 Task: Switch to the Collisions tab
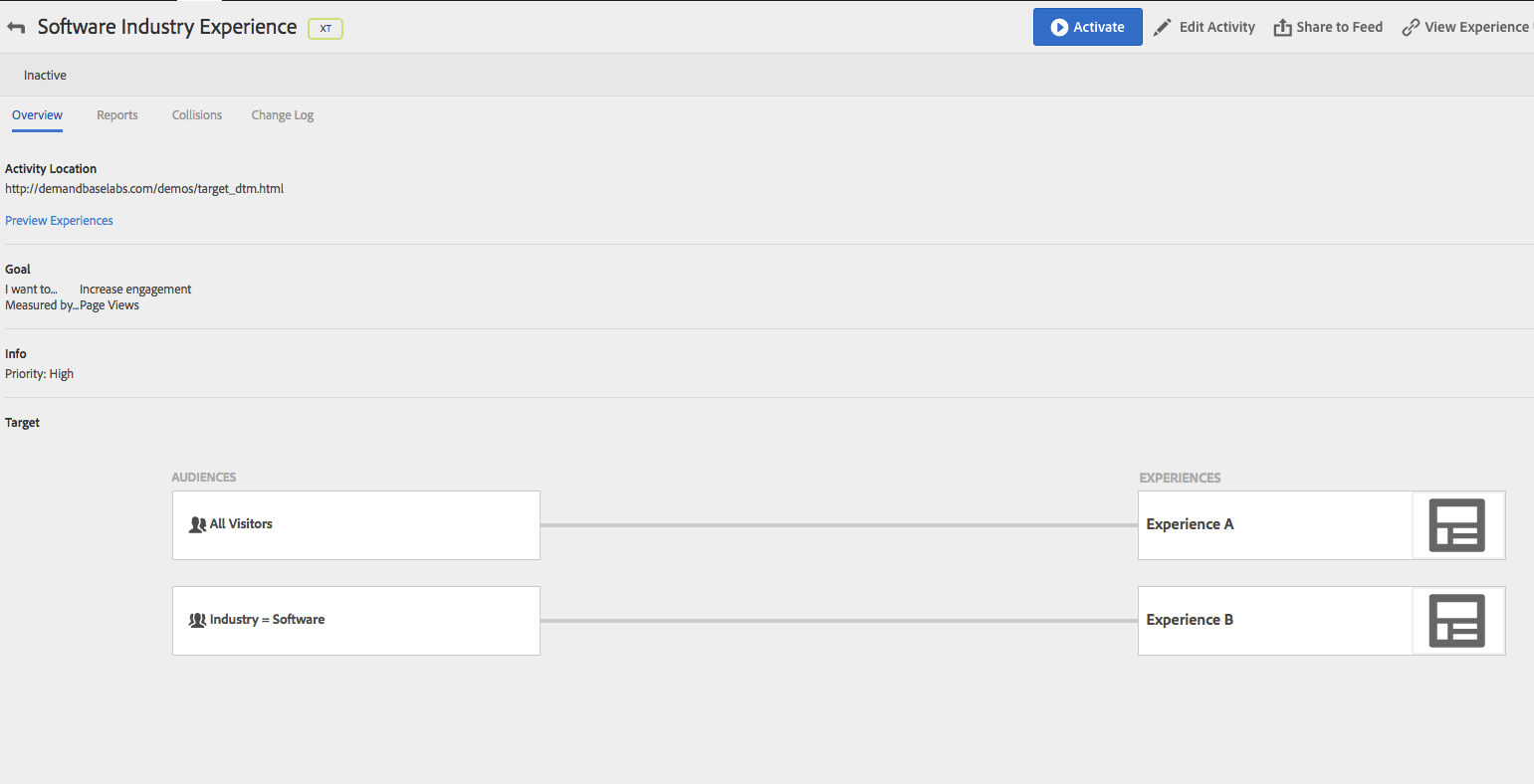tap(197, 115)
